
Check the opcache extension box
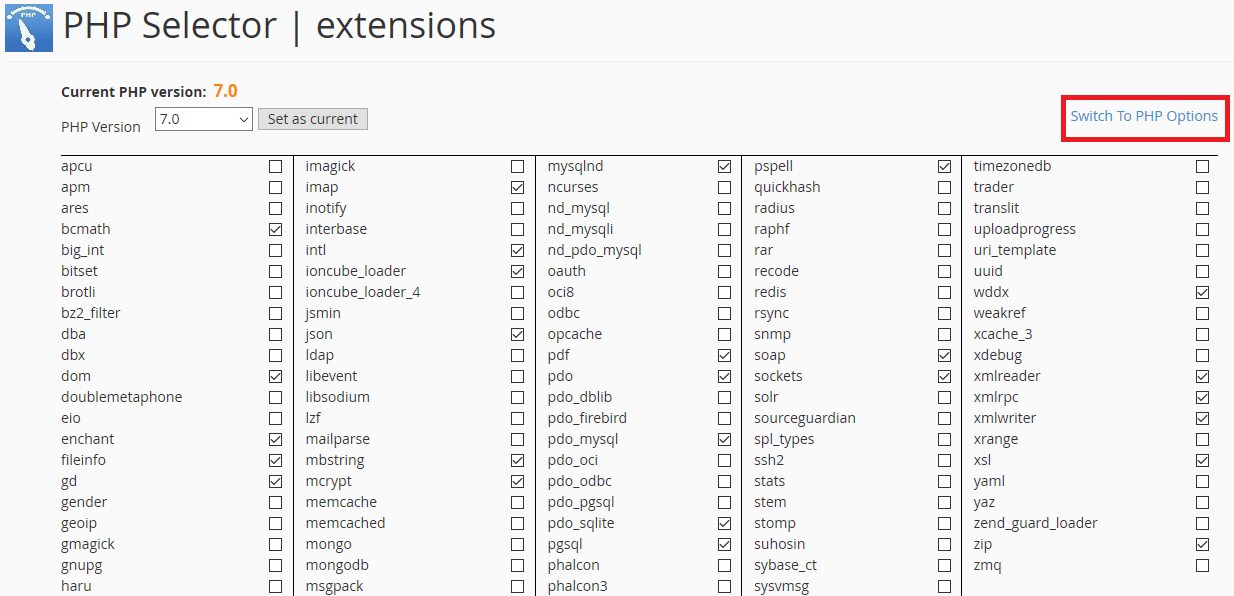pos(724,335)
